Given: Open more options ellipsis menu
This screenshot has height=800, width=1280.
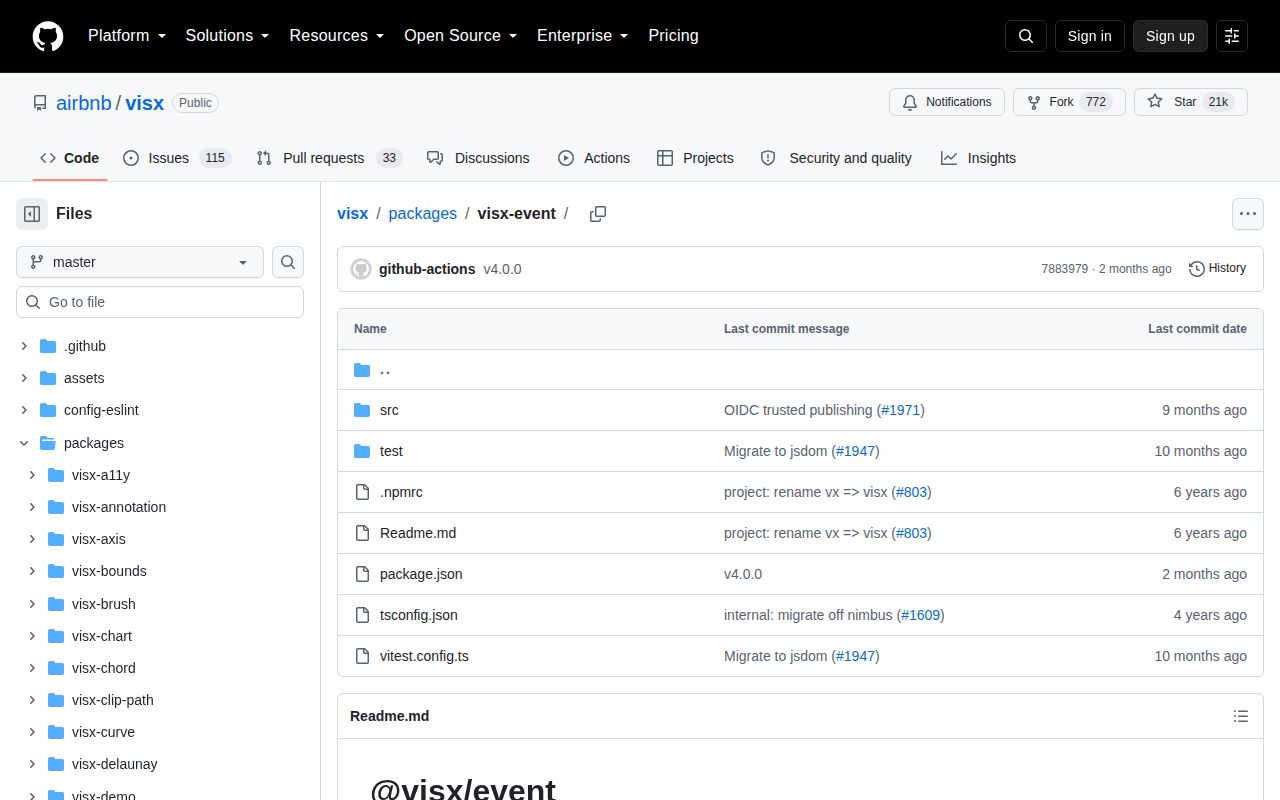Looking at the screenshot, I should (1247, 214).
